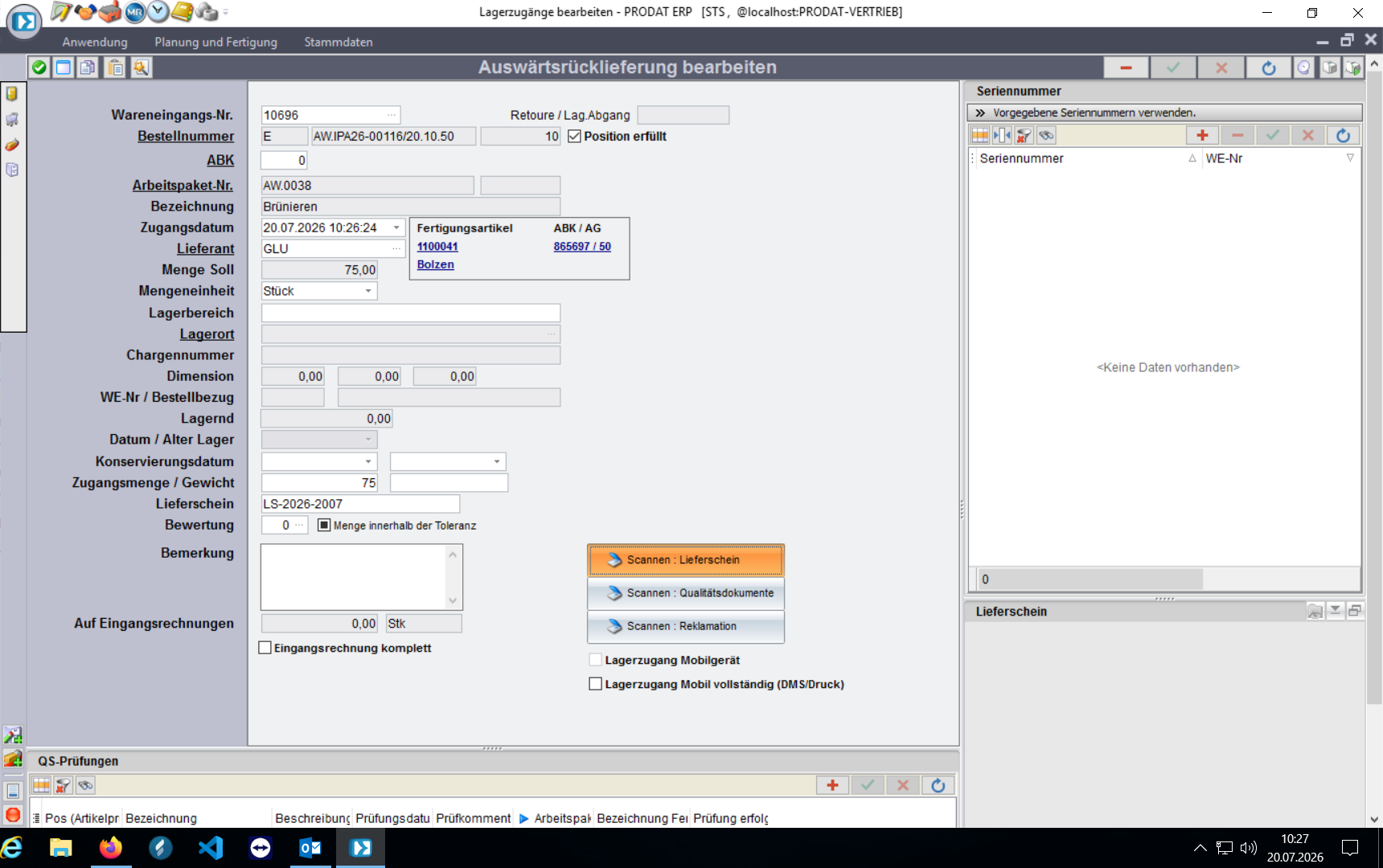
Task: Add a new QS-Prüfung with red plus
Action: [832, 785]
